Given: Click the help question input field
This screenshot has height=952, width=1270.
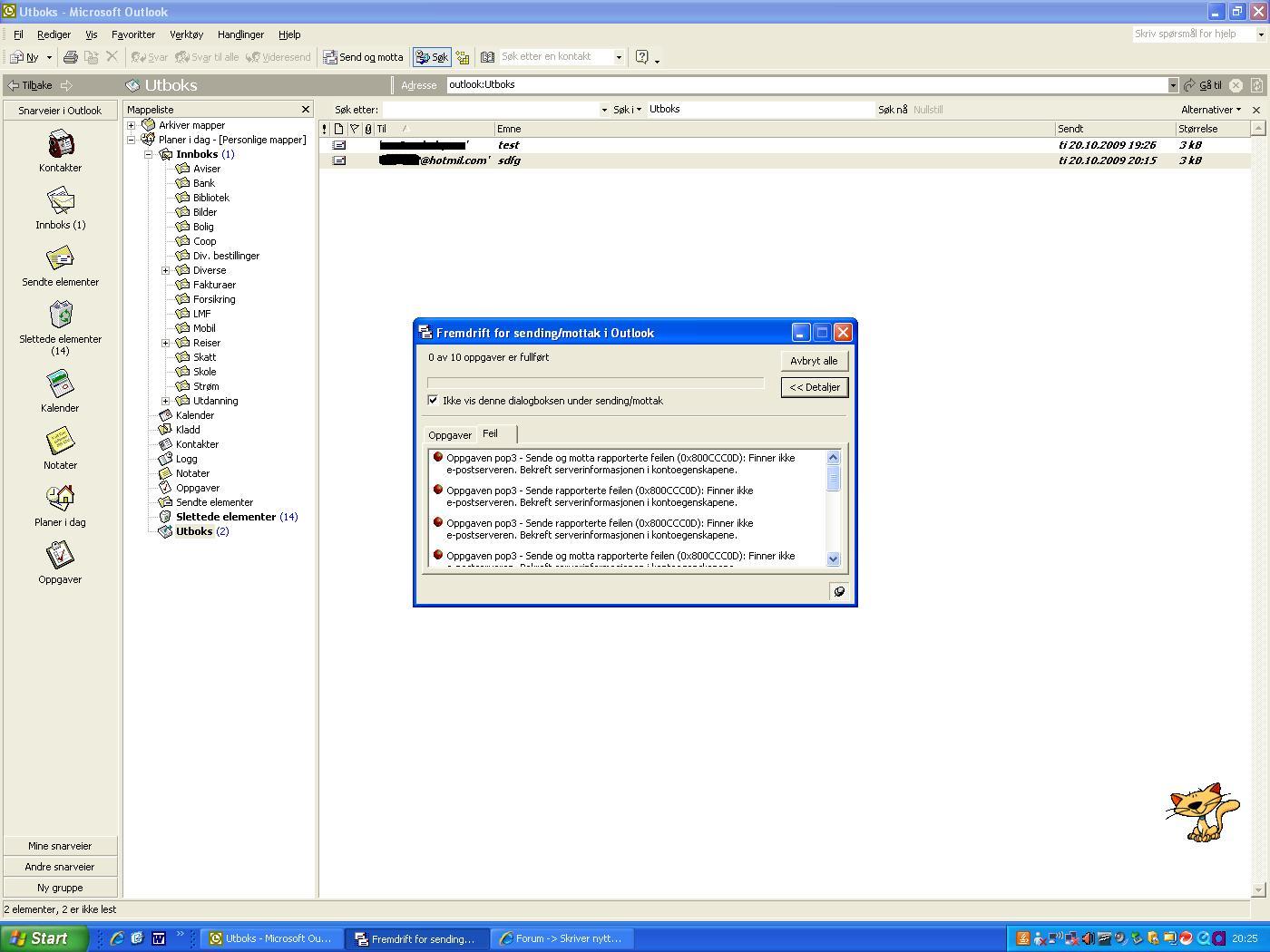Looking at the screenshot, I should 1193,34.
